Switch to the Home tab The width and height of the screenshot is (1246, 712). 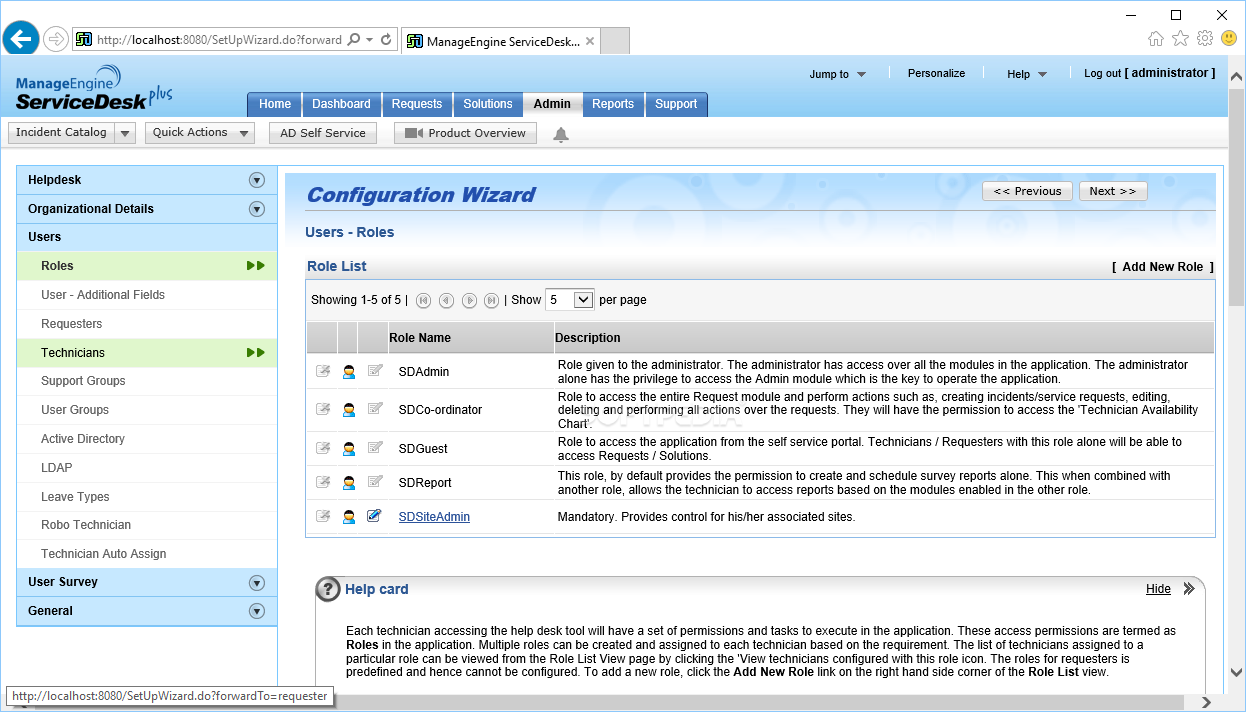275,104
